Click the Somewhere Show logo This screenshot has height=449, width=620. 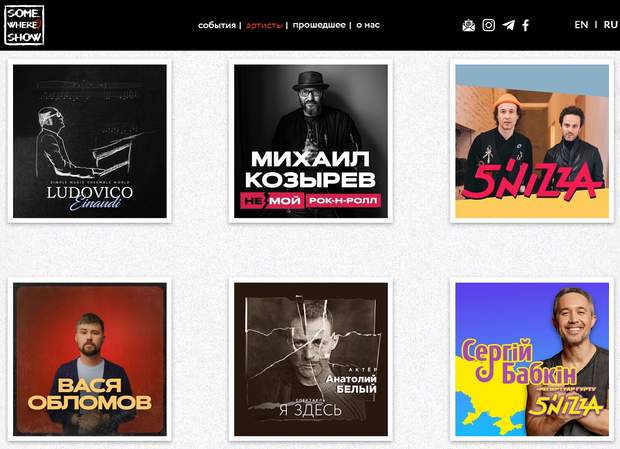point(24,25)
